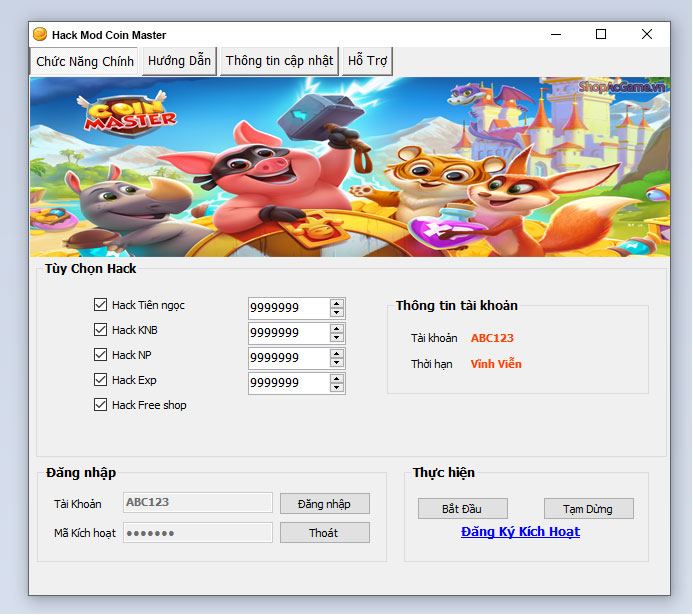Viewport: 693px width, 616px height.
Task: Click the Bắt Đầu button
Action: coord(462,509)
